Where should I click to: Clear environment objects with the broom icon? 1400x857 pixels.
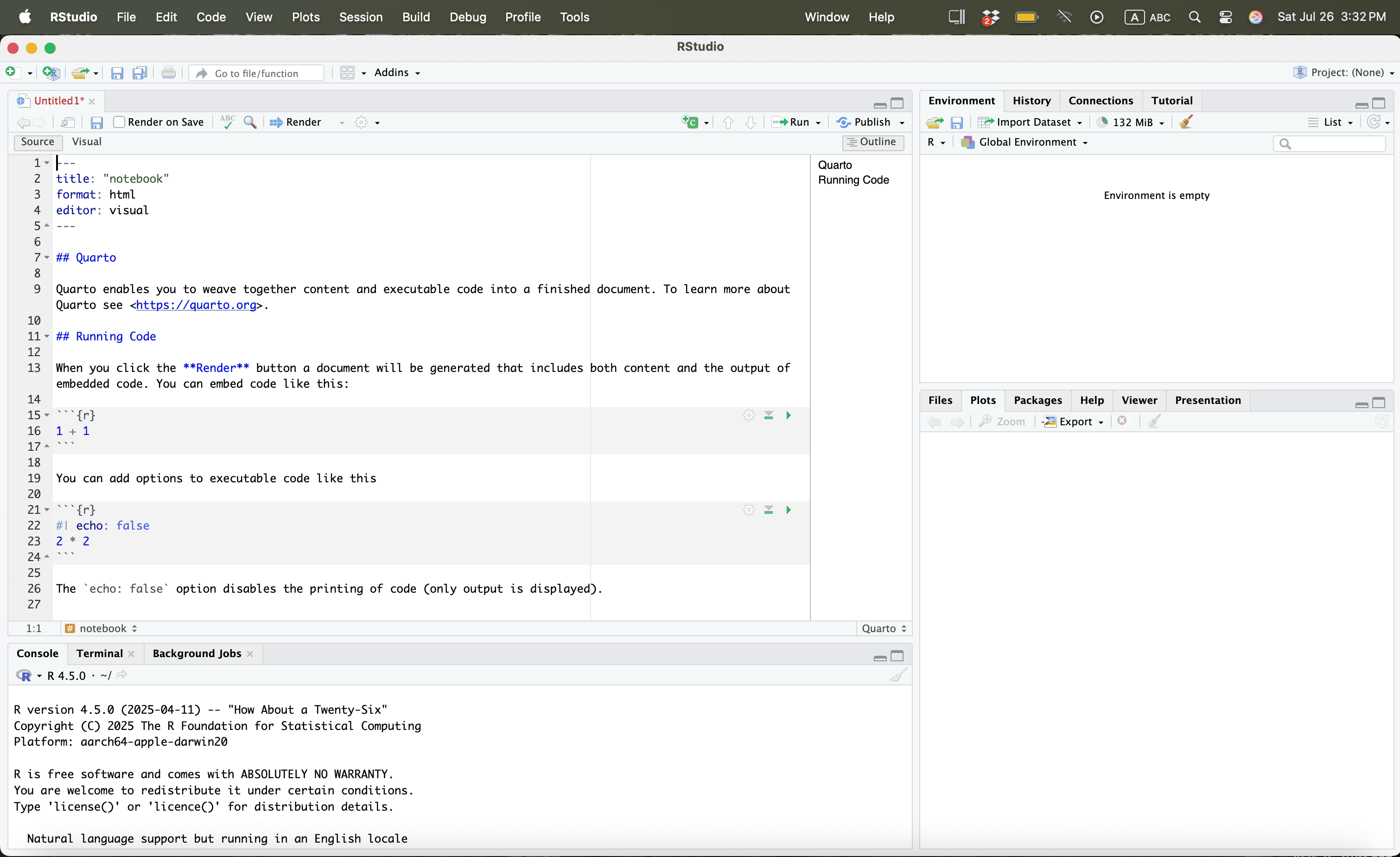1186,122
